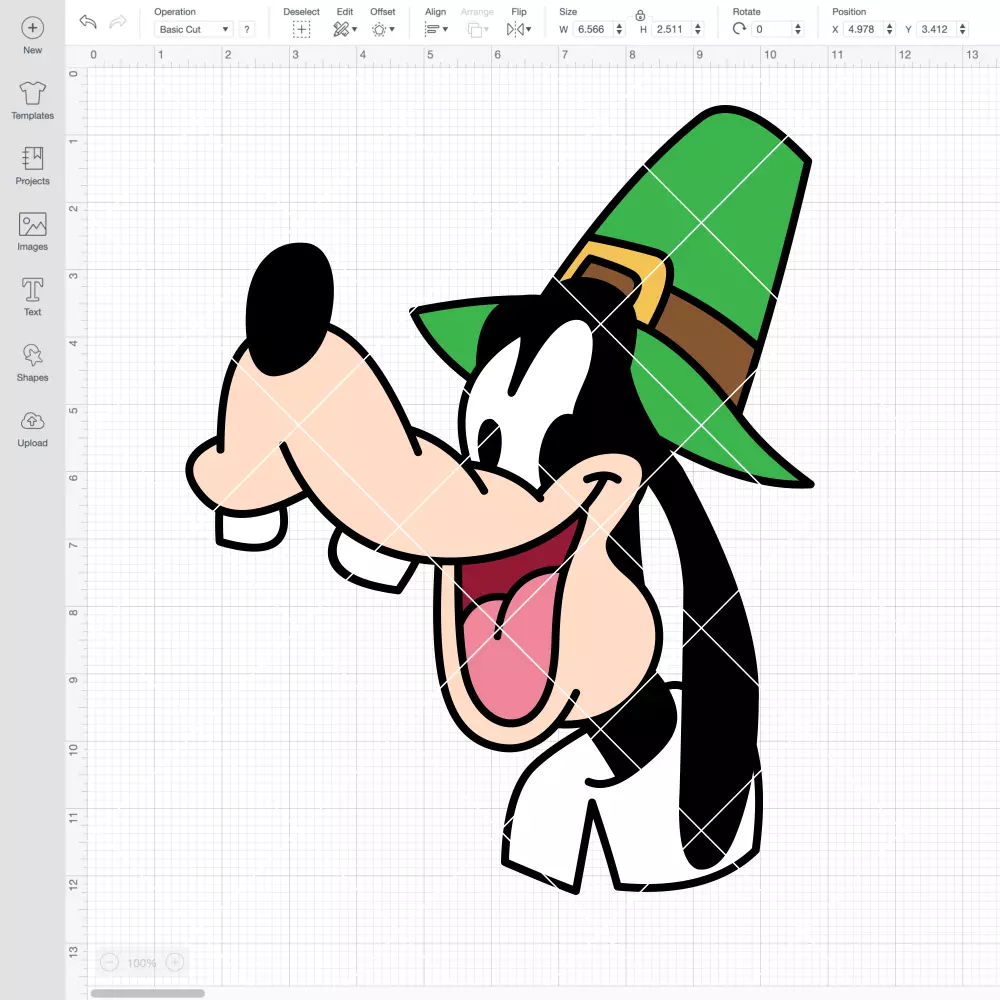Open the Shapes panel
Screen dimensions: 1000x1000
click(33, 363)
